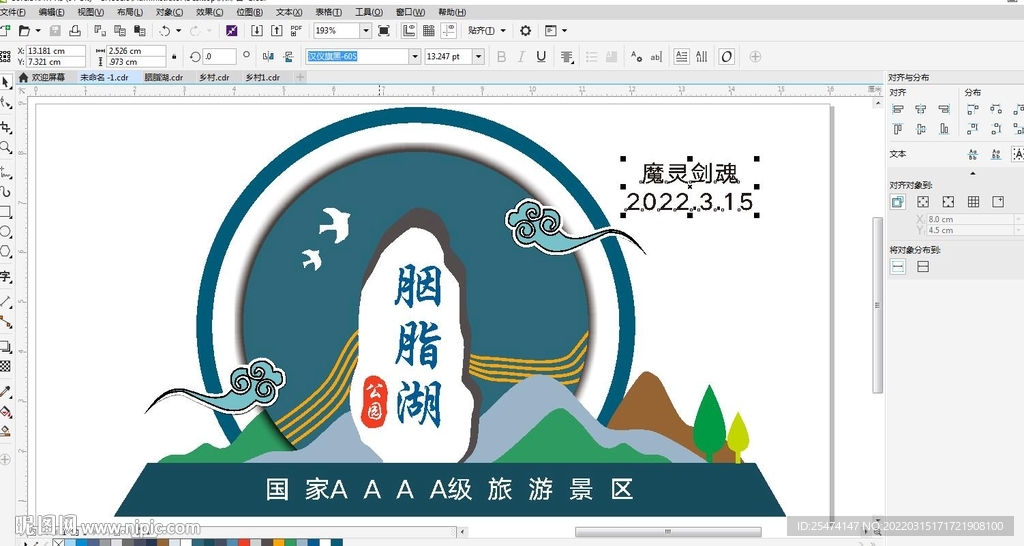
Task: Toggle Show Grid icon
Action: coord(428,31)
